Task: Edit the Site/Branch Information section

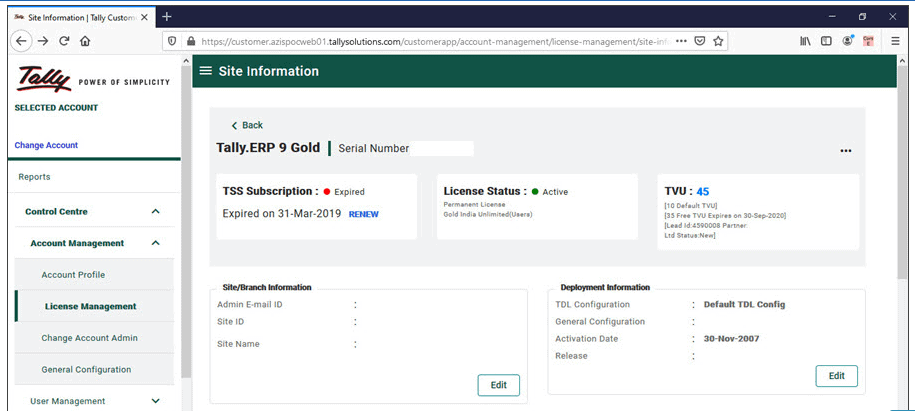Action: 498,385
